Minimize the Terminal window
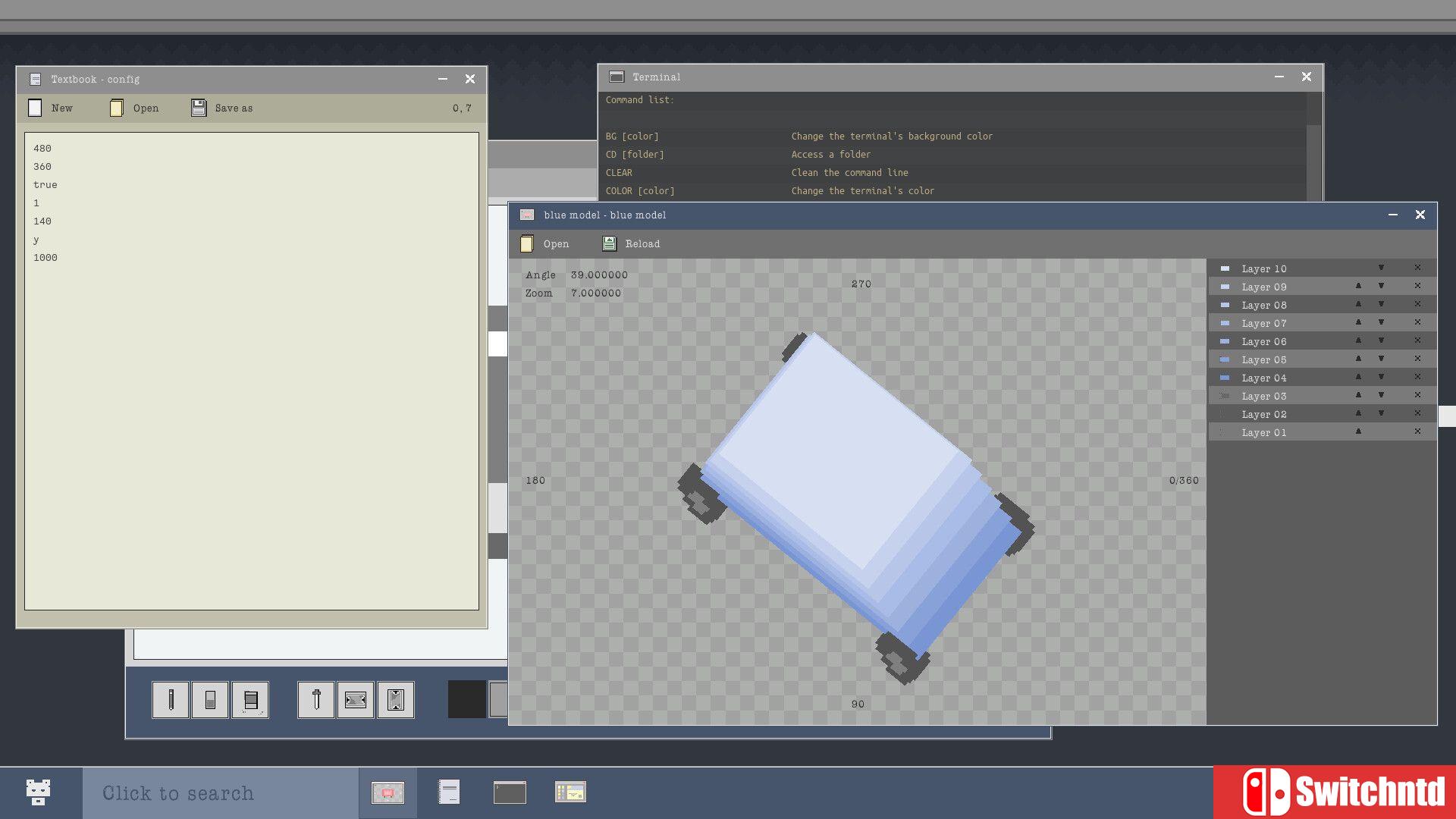Image resolution: width=1456 pixels, height=819 pixels. [x=1279, y=77]
